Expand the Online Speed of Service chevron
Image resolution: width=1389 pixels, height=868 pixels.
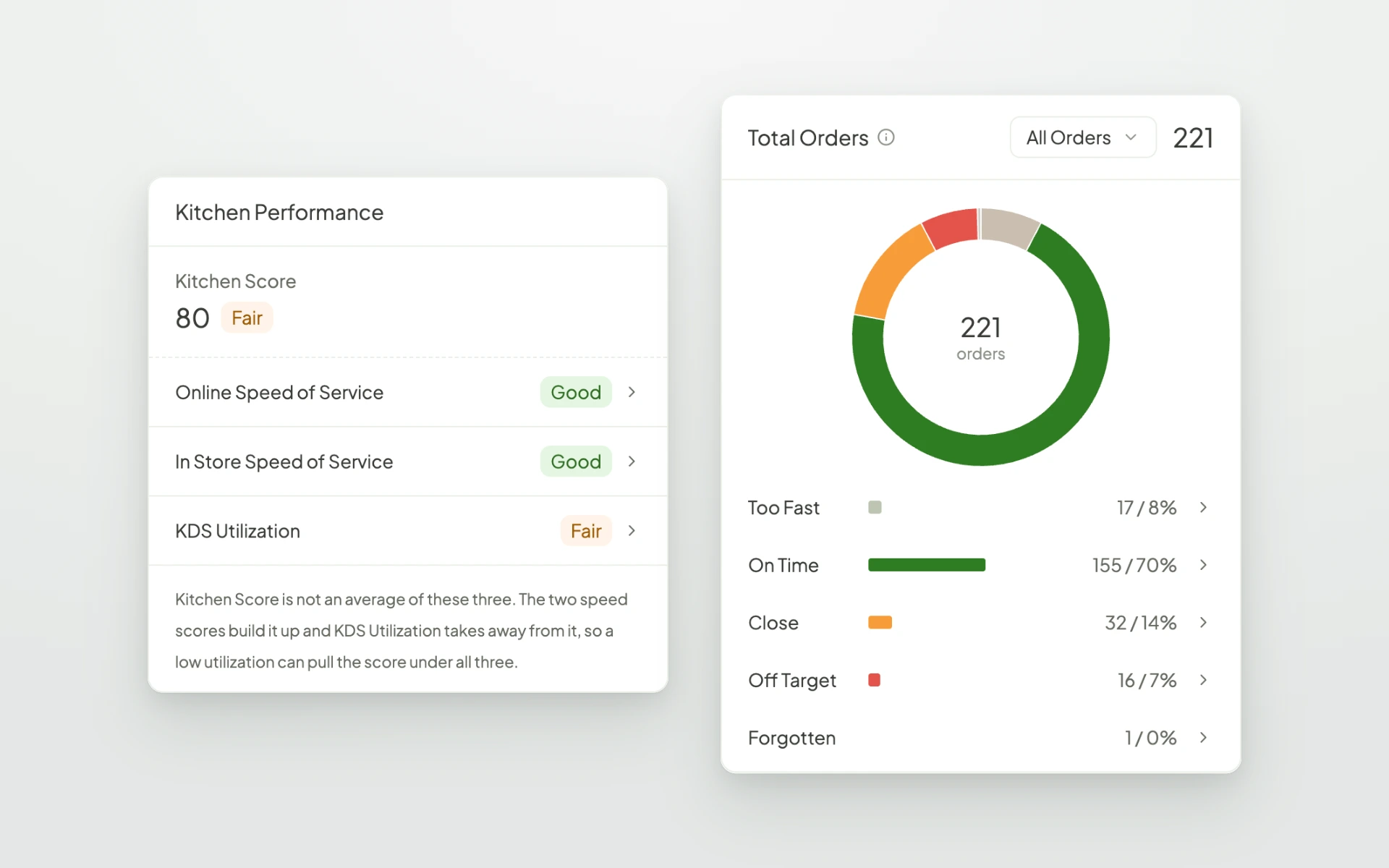click(632, 392)
